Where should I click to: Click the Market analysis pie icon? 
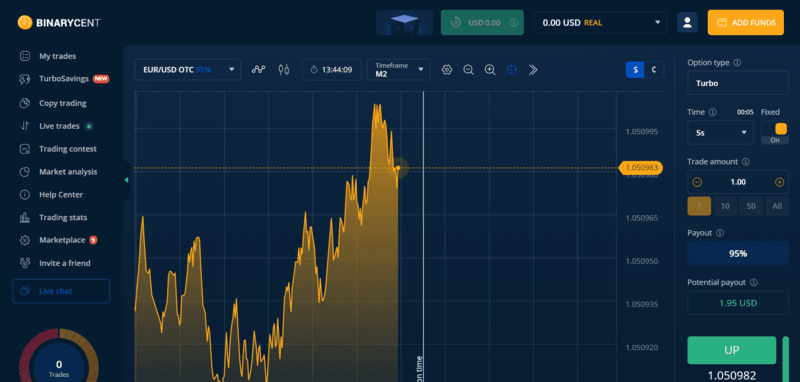click(x=24, y=172)
